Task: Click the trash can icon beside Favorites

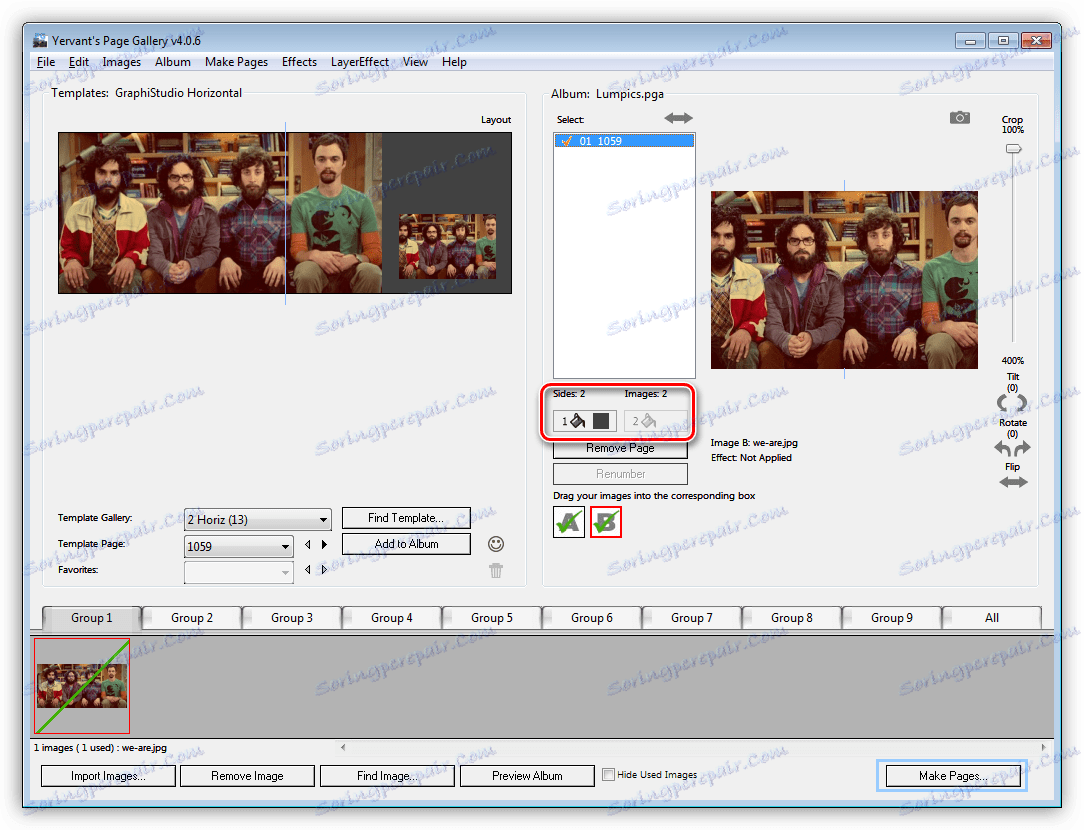Action: [x=496, y=570]
